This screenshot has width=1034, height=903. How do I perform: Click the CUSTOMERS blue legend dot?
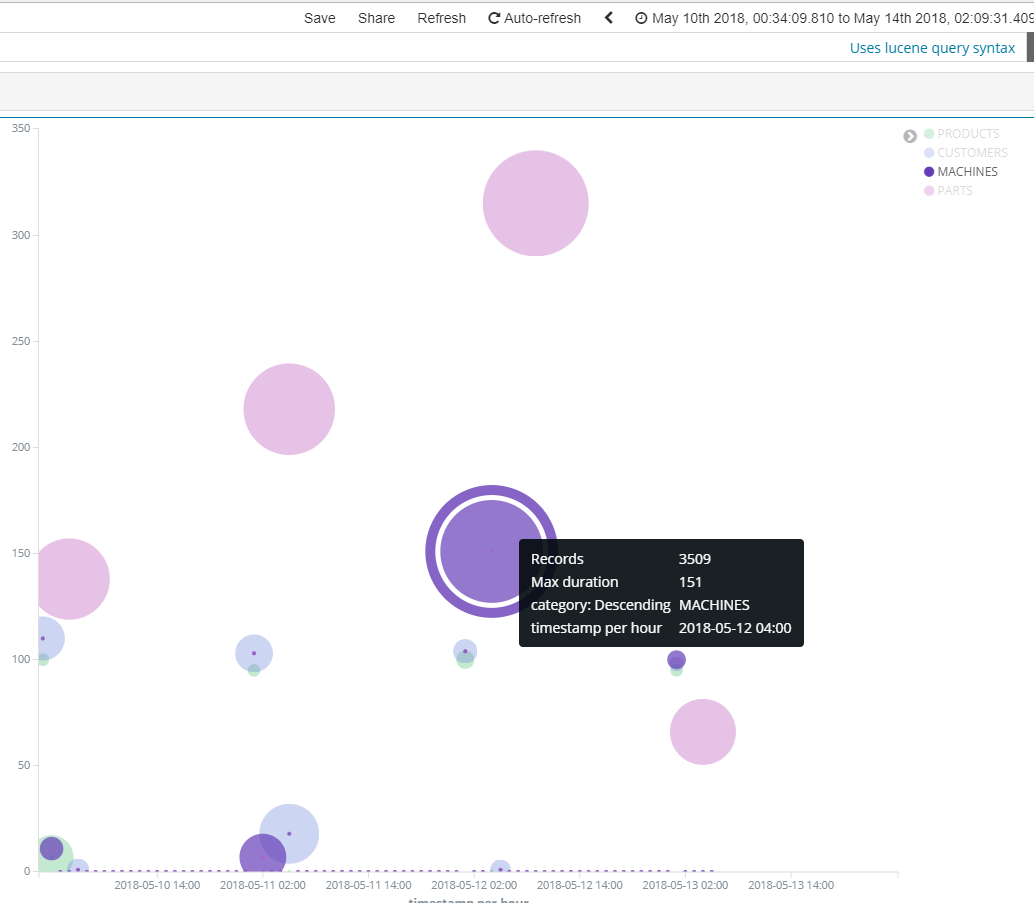coord(929,153)
